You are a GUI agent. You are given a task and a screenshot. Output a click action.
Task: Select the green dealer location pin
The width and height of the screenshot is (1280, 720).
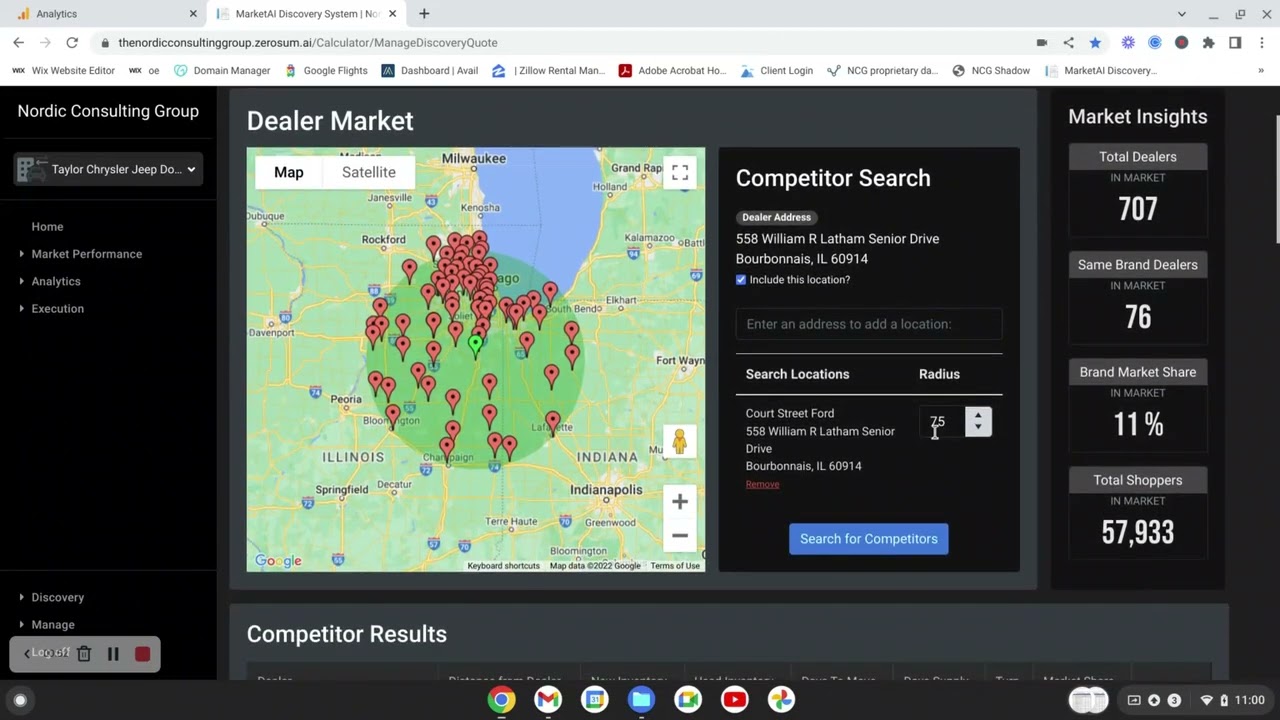475,345
